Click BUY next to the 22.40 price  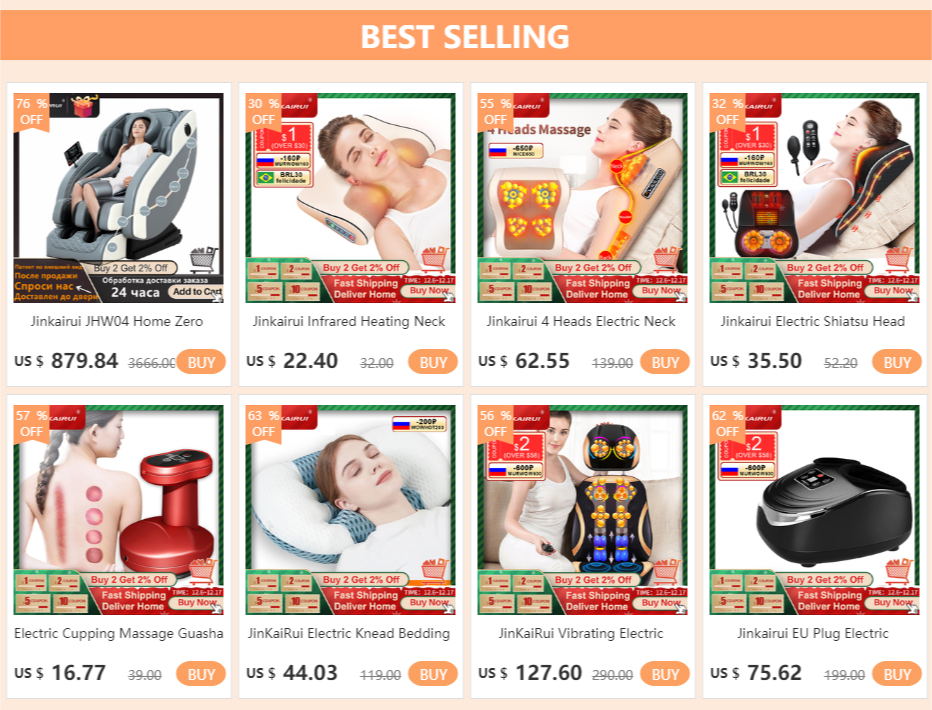(x=433, y=362)
